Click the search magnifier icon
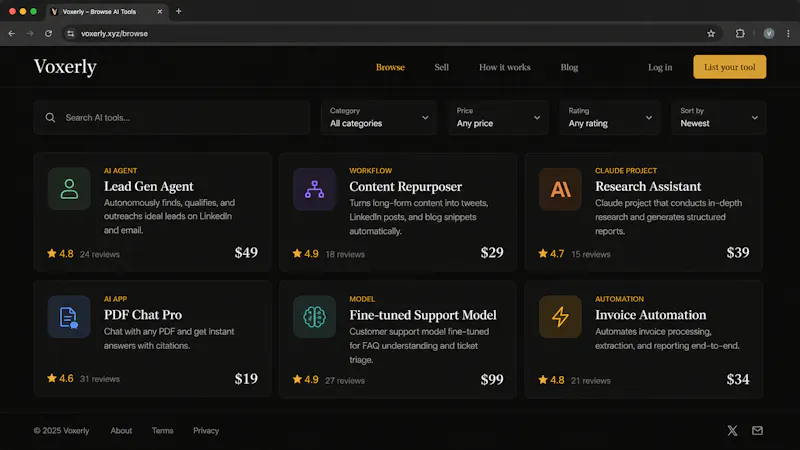Screen dimensions: 800x450 [x=50, y=117]
